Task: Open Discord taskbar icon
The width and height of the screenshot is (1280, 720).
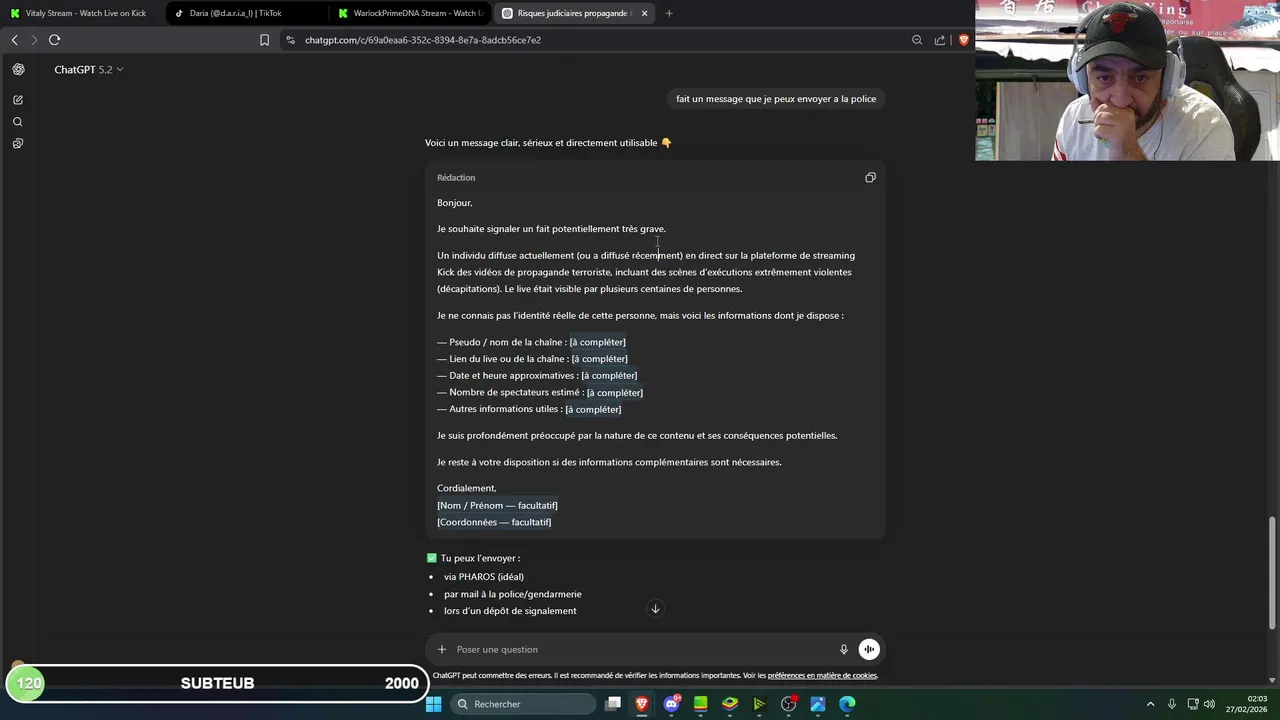Action: [x=672, y=704]
